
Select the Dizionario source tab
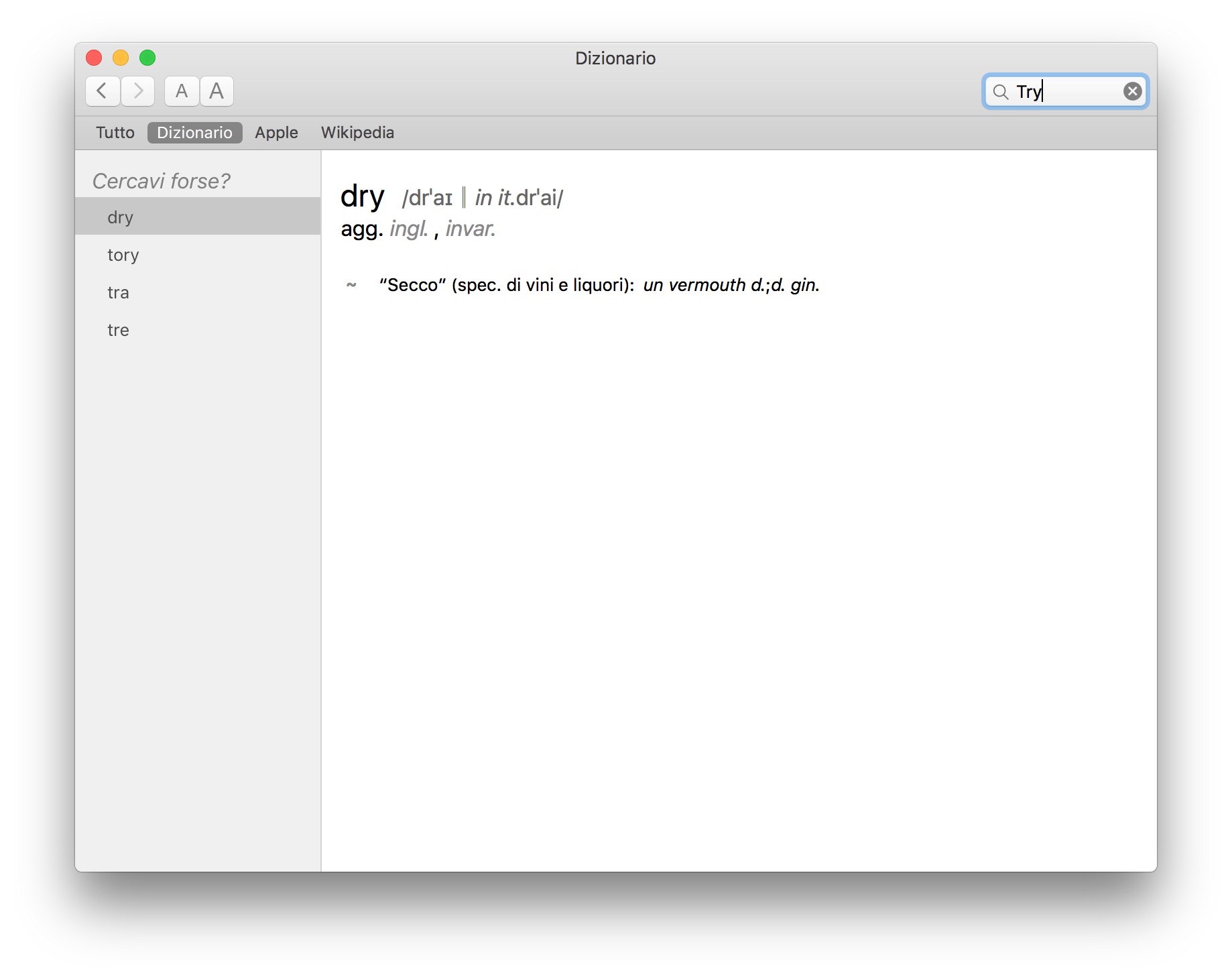[194, 133]
